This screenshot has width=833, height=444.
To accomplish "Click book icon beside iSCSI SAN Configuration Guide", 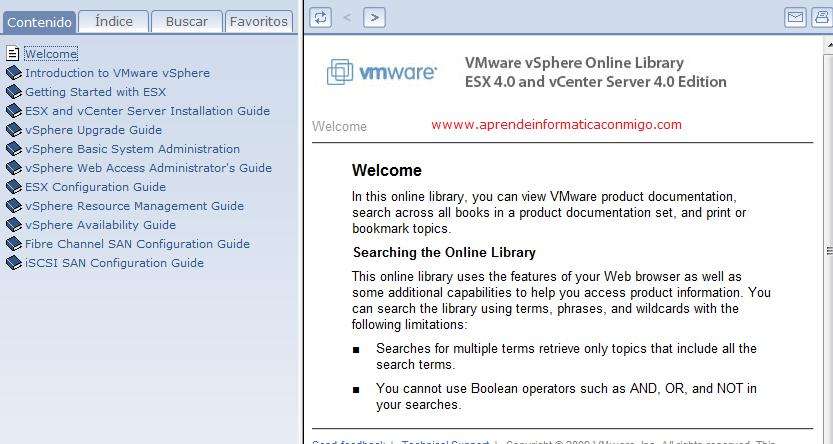I will click(13, 263).
